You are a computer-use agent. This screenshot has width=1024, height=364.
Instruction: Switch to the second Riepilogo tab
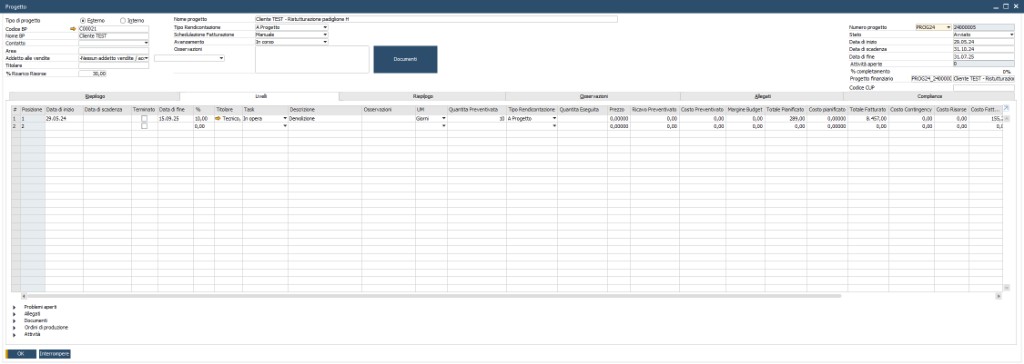[x=423, y=96]
